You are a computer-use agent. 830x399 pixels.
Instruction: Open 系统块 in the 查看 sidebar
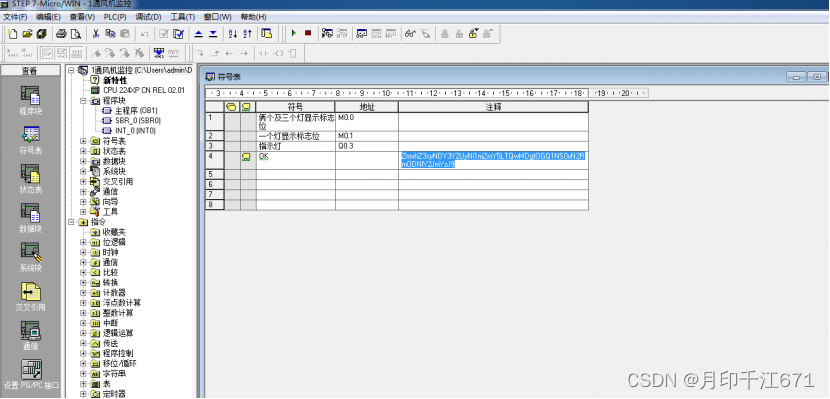(31, 258)
